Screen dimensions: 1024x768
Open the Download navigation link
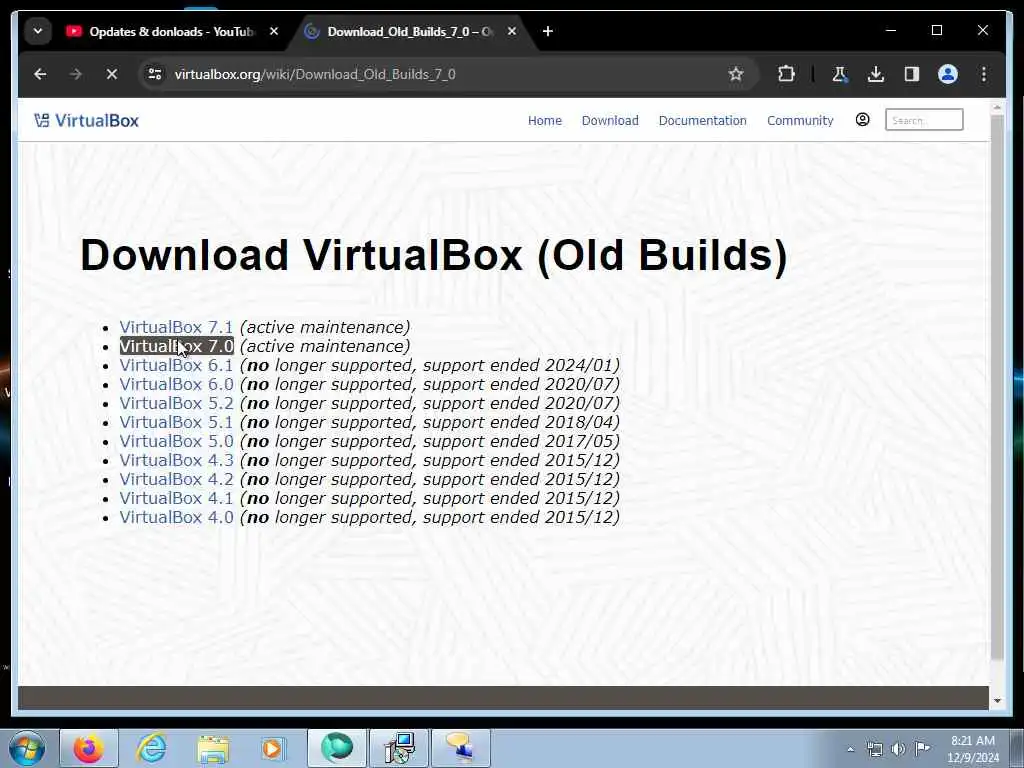[x=610, y=121]
